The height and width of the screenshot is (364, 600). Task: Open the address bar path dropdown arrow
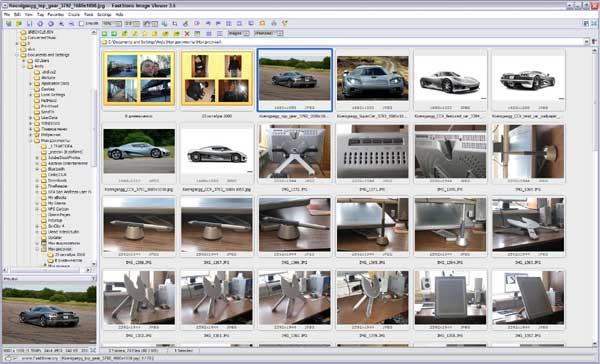coord(587,41)
